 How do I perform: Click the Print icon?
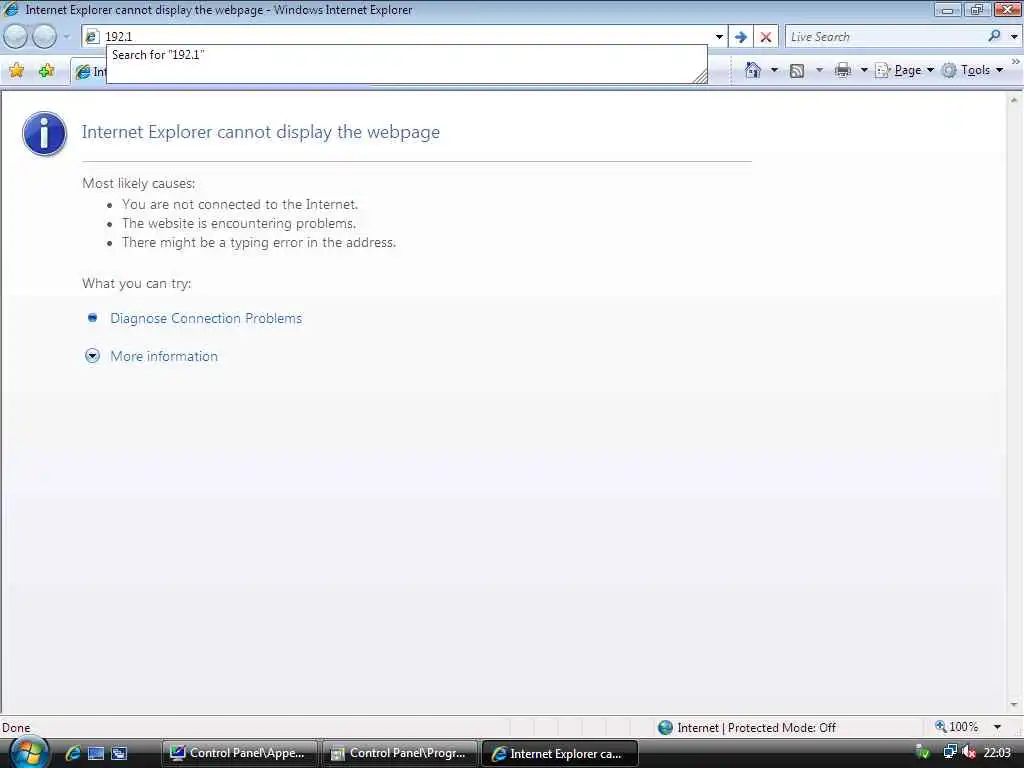[x=842, y=70]
